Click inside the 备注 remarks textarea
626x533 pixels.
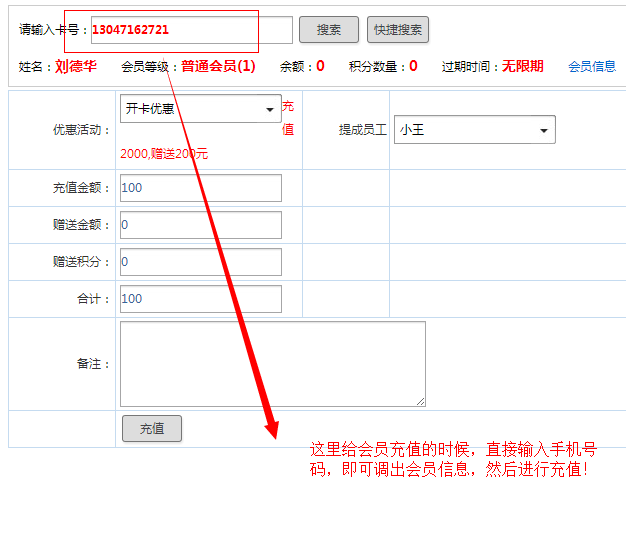pyautogui.click(x=272, y=364)
